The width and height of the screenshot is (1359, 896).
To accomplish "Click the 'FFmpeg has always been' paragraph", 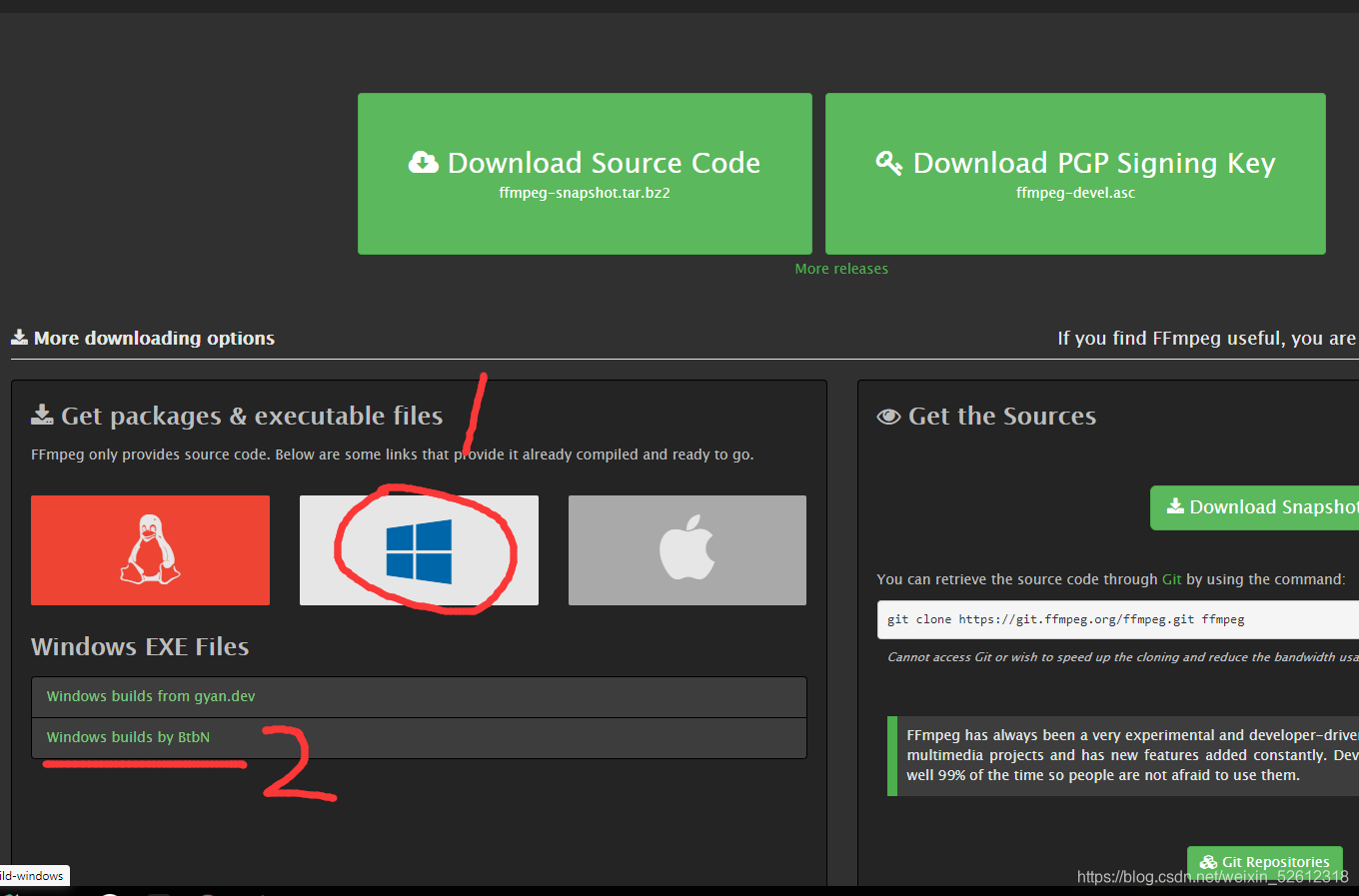I will coord(1132,755).
